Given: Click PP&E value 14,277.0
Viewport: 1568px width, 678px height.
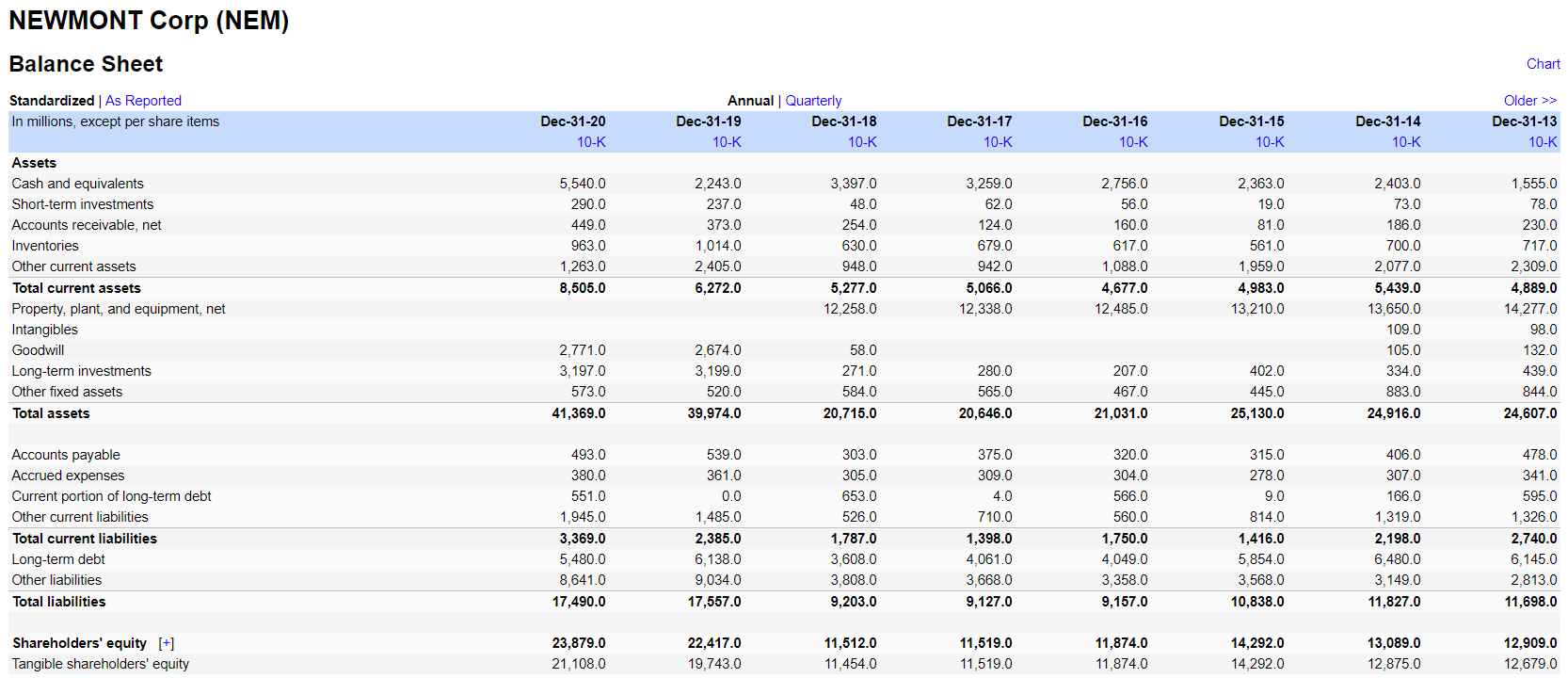Looking at the screenshot, I should pos(1530,309).
